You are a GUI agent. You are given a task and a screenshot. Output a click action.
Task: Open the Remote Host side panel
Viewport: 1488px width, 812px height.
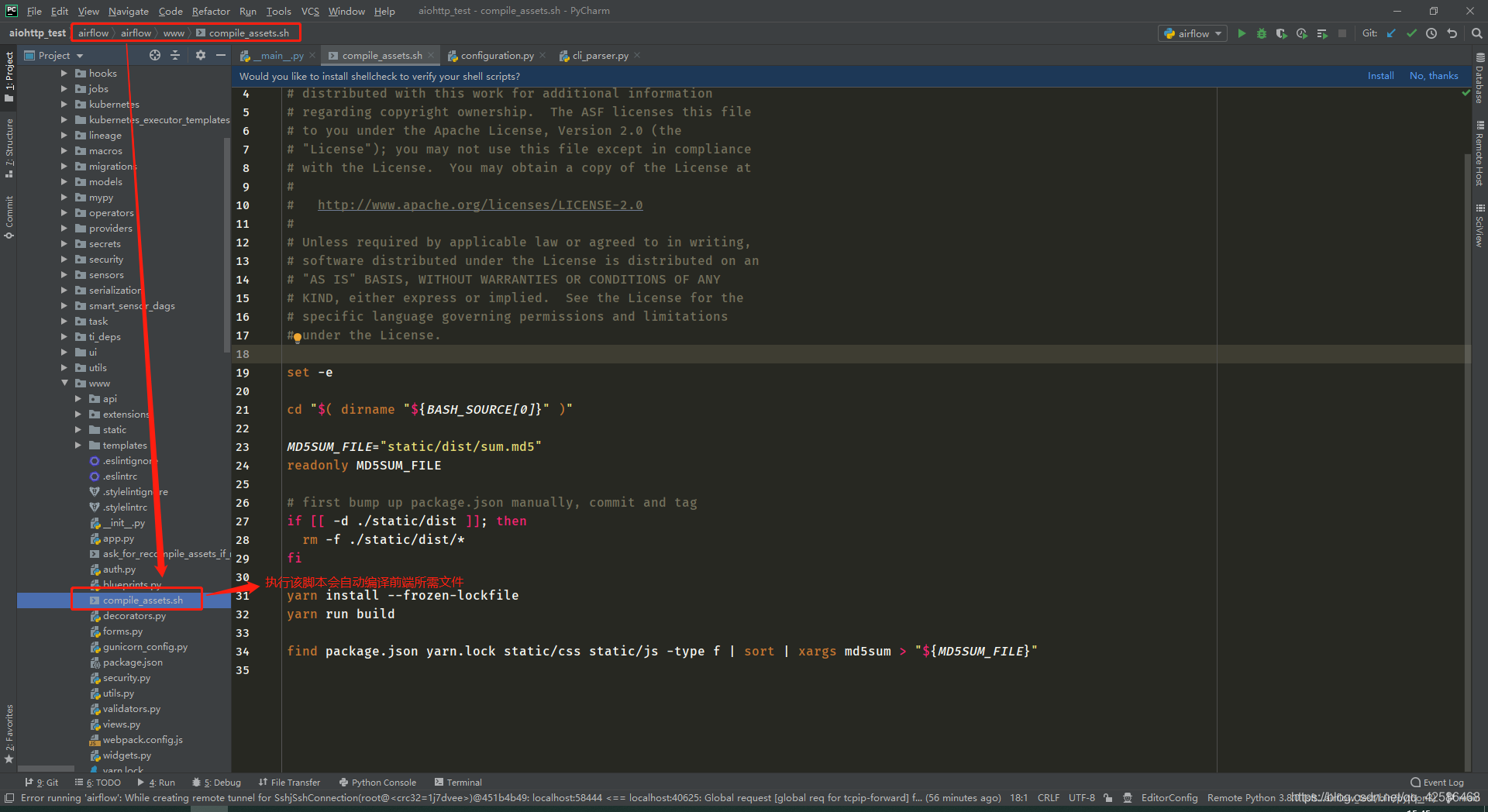[1479, 153]
